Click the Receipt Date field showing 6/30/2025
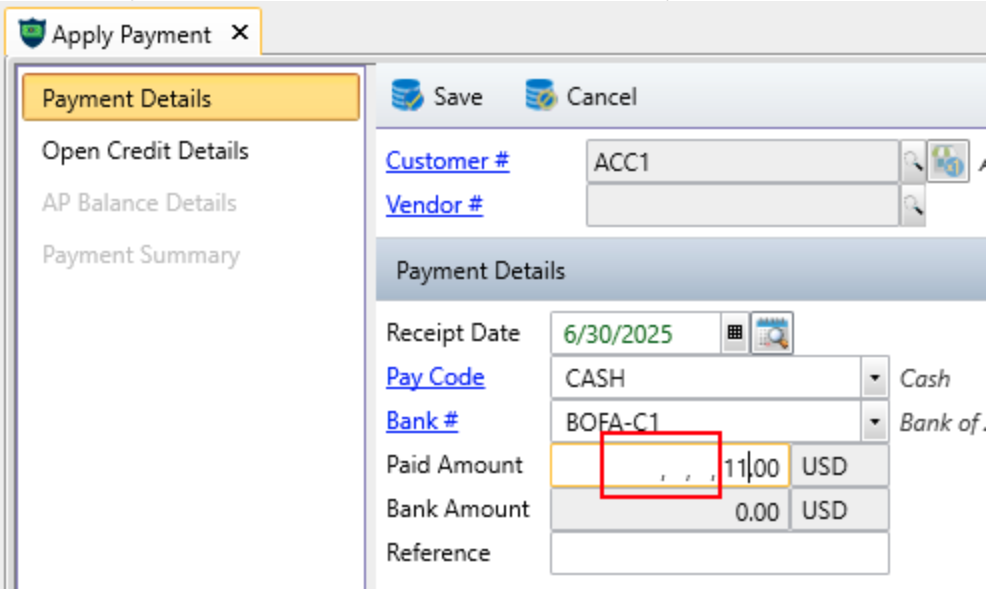 click(635, 334)
